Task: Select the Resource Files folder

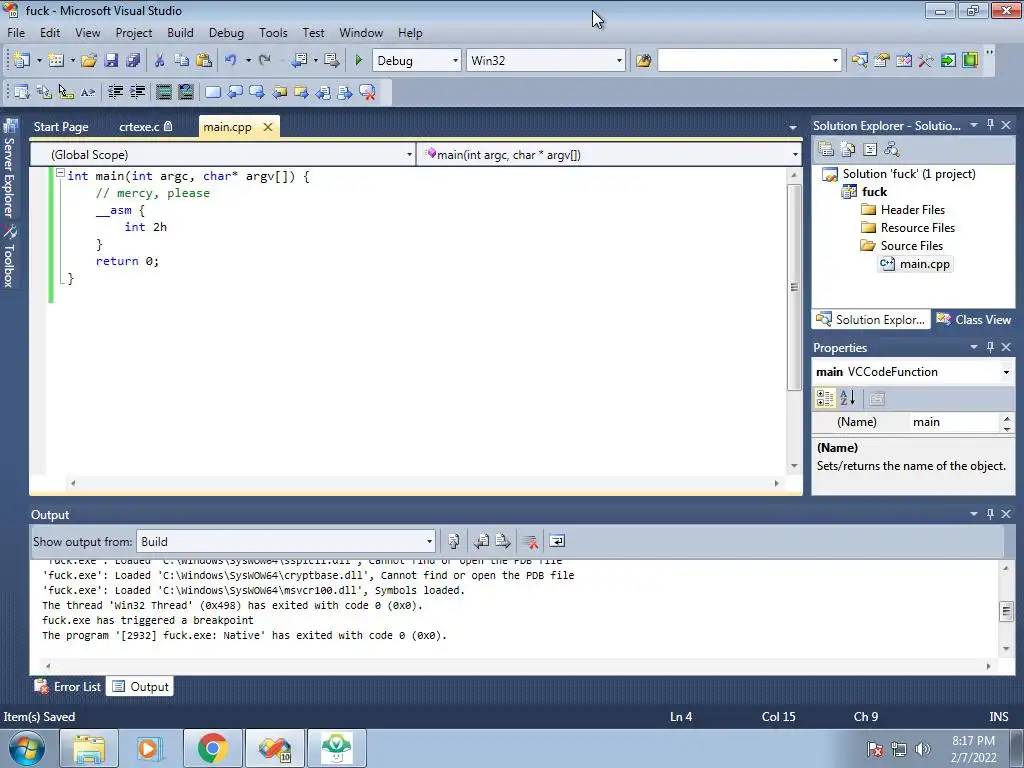Action: (x=908, y=228)
